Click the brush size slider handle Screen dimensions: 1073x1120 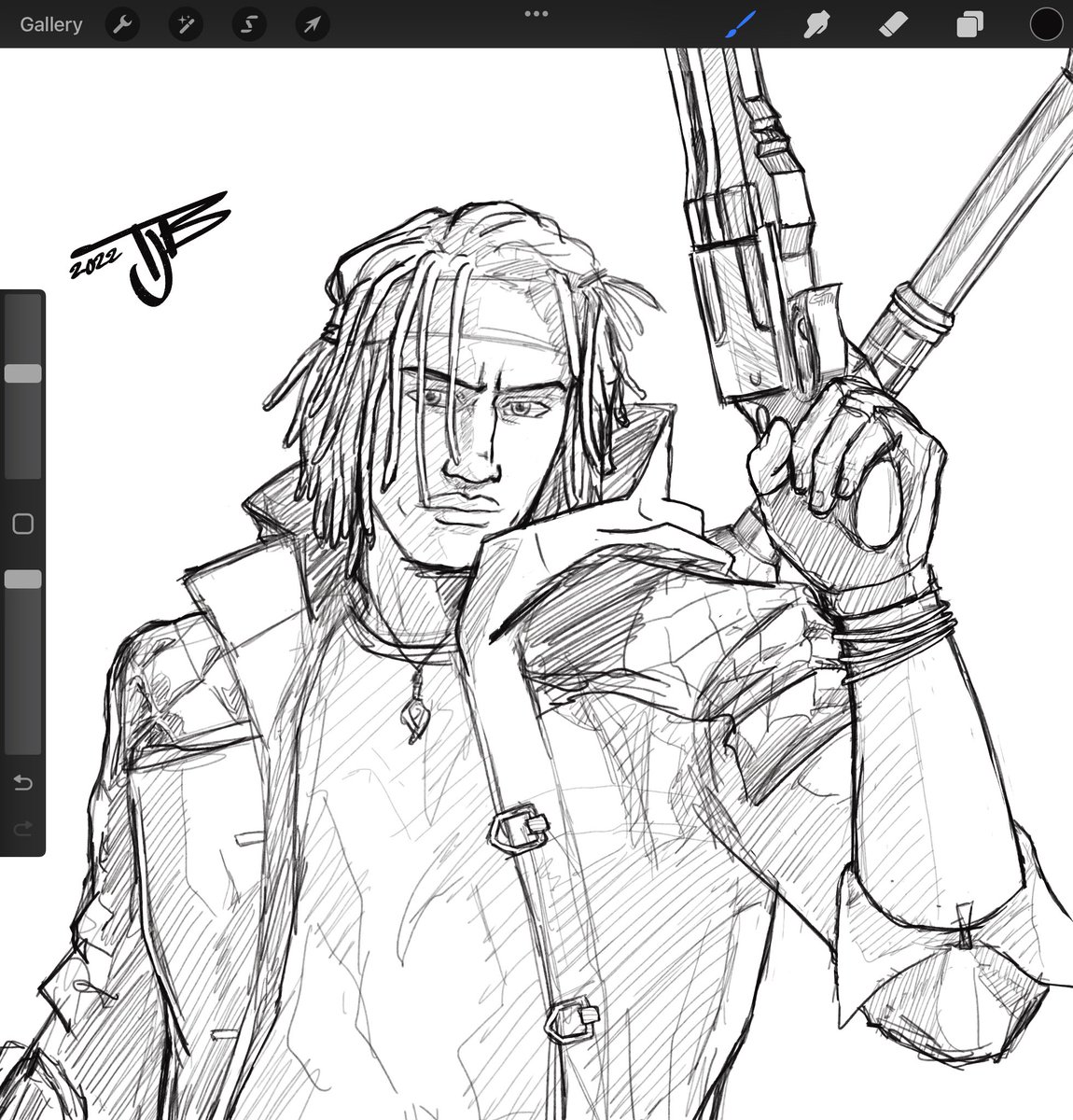tap(23, 373)
